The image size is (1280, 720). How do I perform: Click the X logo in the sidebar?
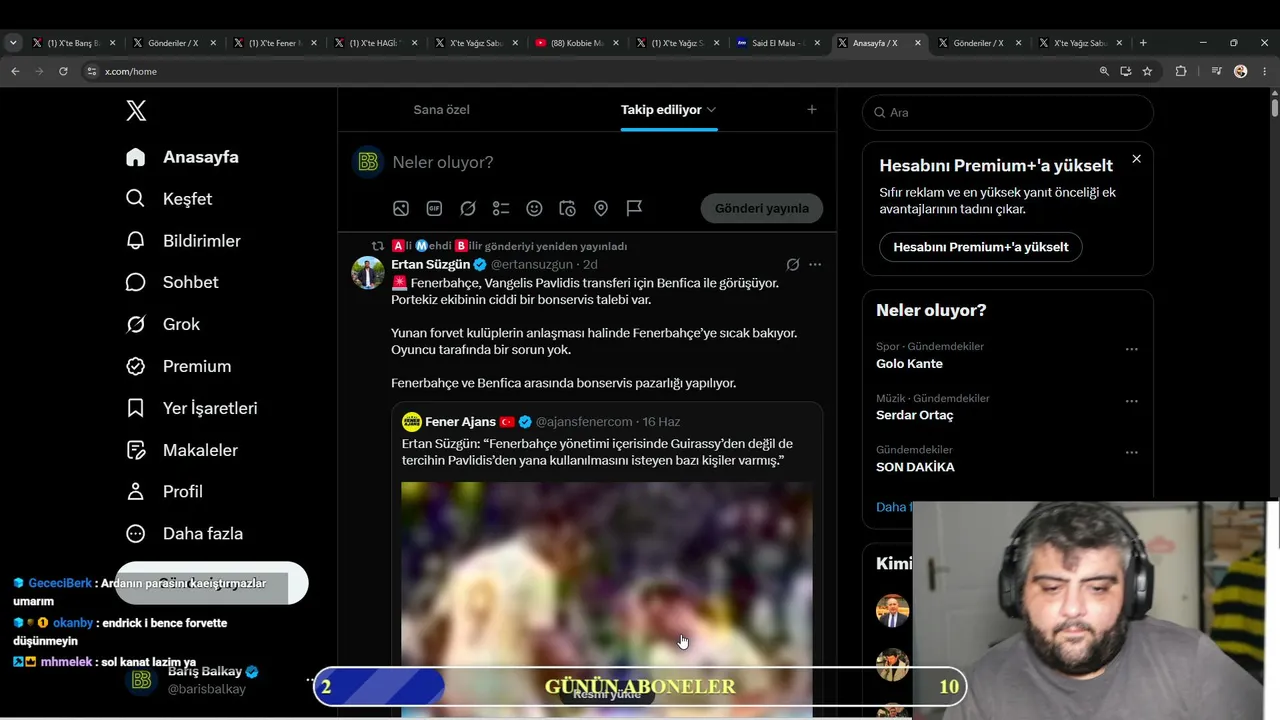tap(136, 111)
